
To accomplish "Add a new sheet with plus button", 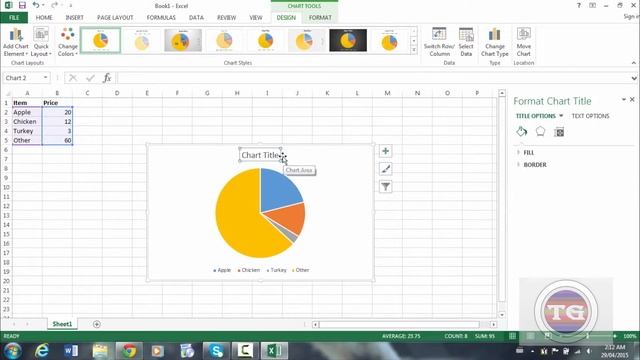I will [x=97, y=324].
